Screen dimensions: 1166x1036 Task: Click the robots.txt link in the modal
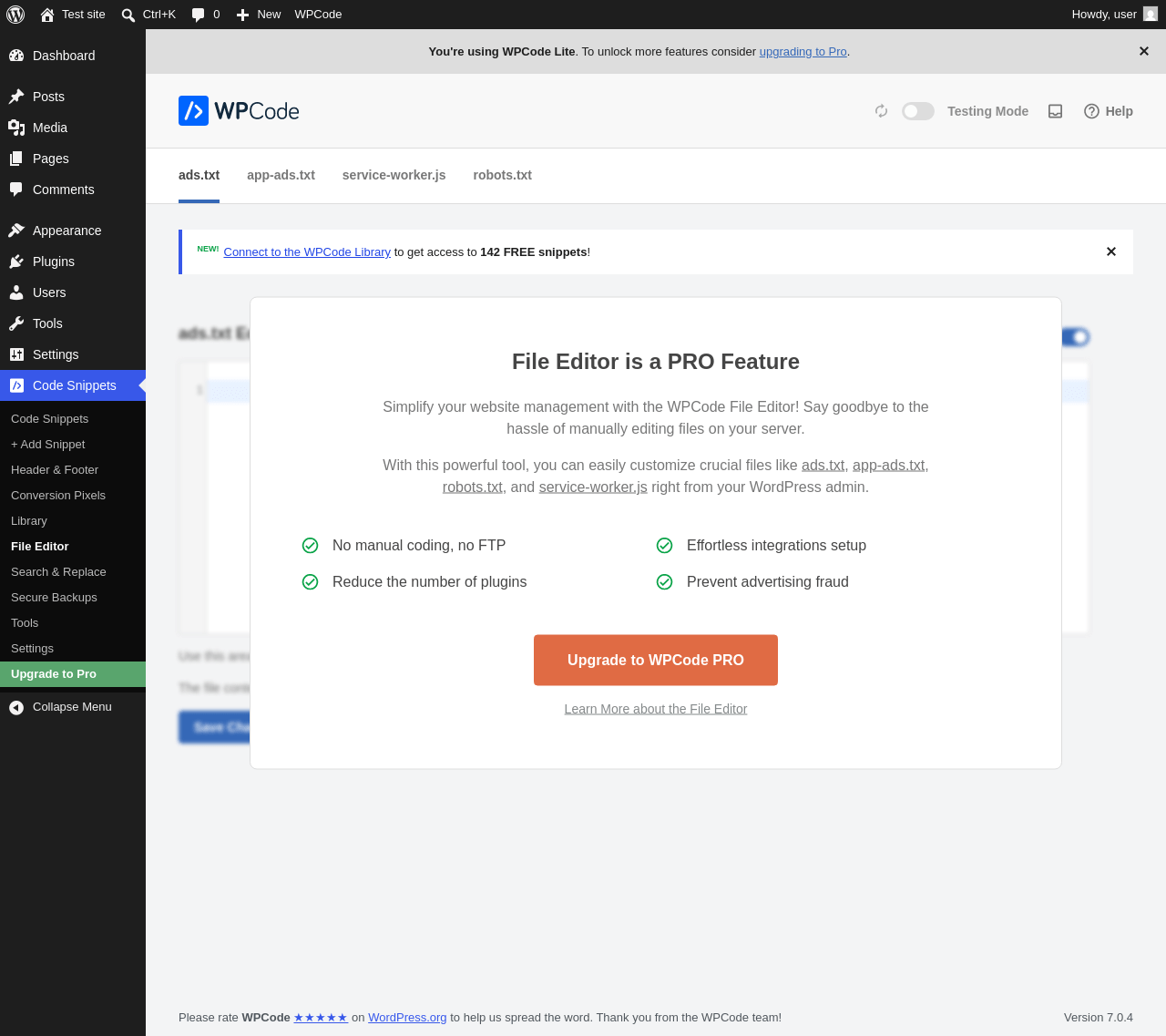472,487
